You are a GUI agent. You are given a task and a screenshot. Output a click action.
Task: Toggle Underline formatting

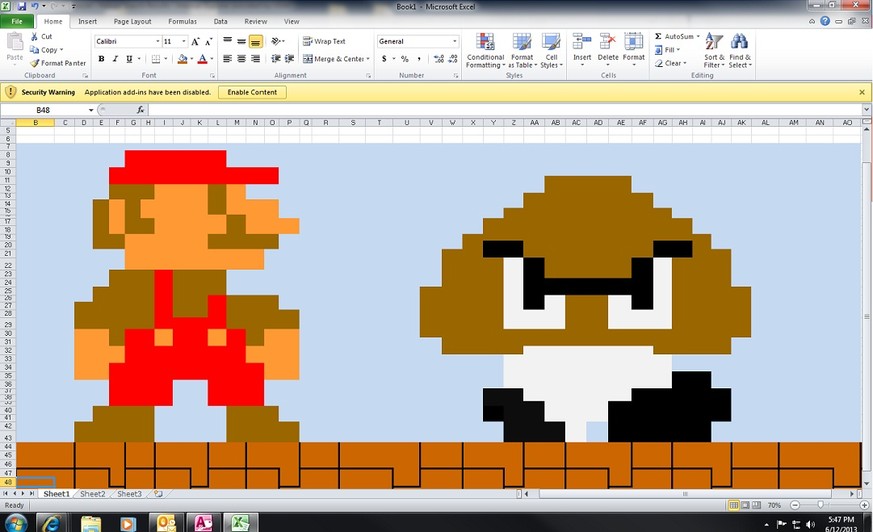click(x=129, y=59)
